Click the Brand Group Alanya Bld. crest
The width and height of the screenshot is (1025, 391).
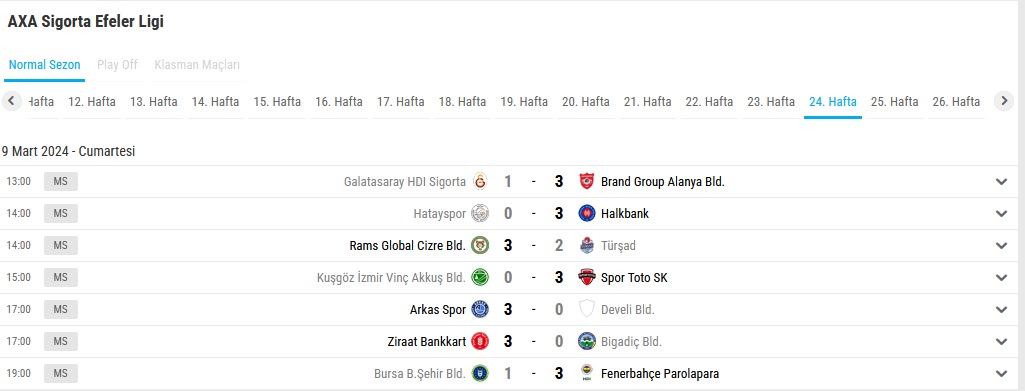coord(587,181)
